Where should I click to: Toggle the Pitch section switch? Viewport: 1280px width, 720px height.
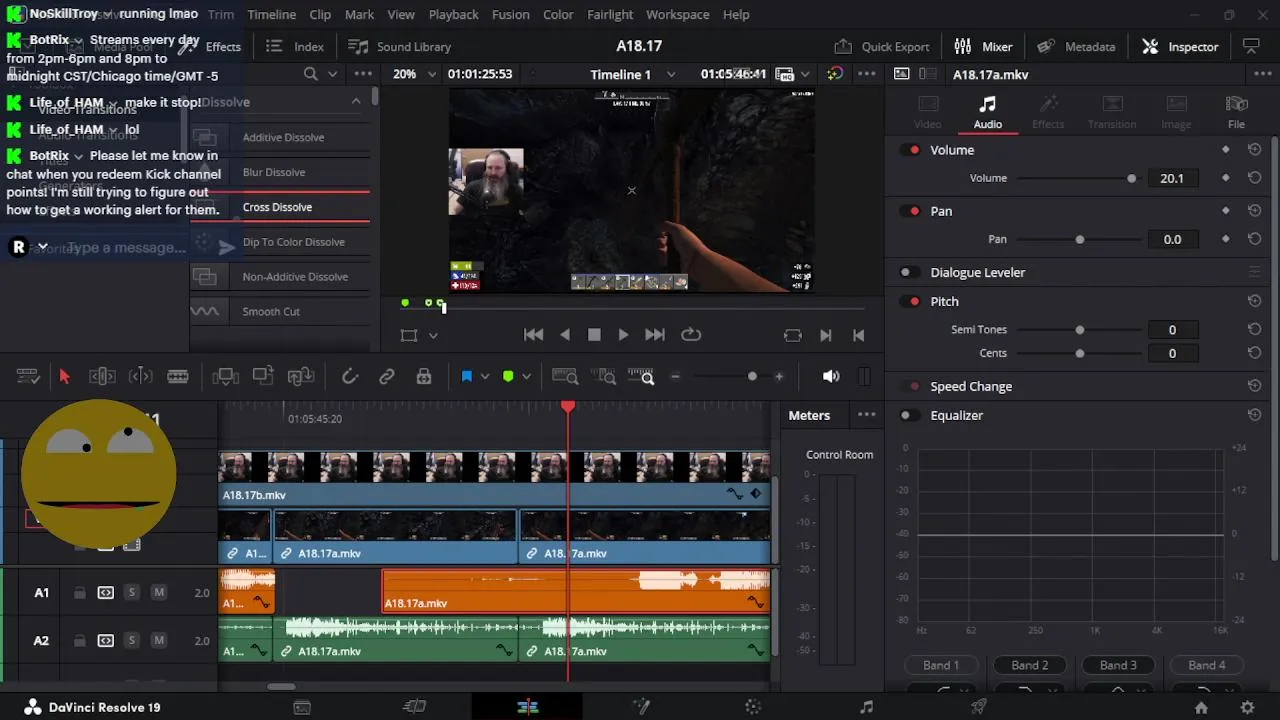(910, 301)
